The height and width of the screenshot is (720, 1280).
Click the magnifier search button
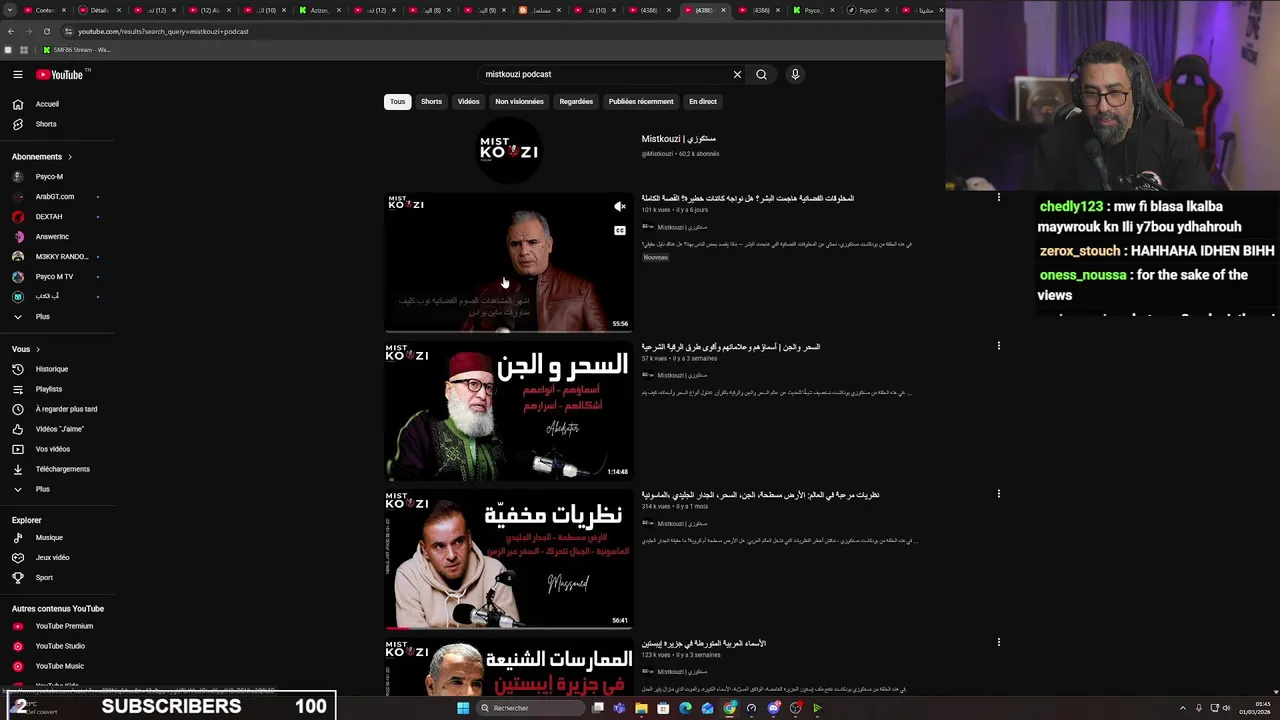point(761,74)
